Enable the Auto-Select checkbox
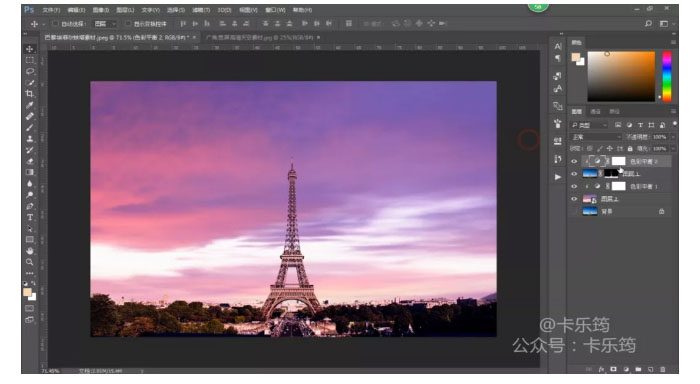 click(55, 23)
